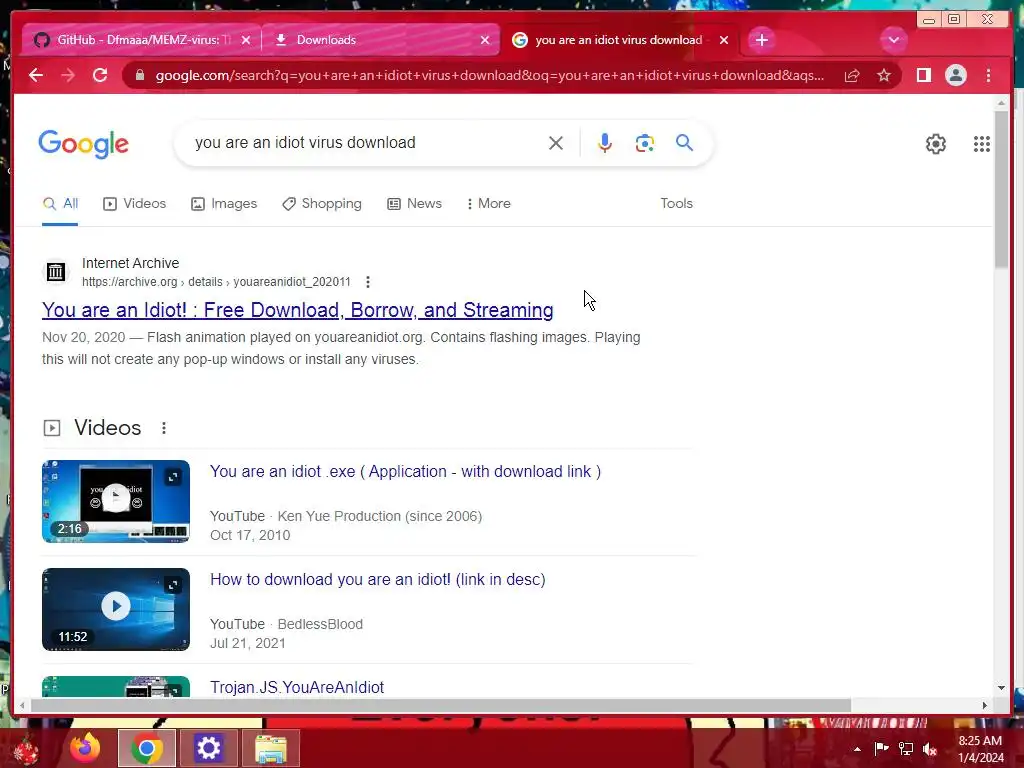Click the vertical scrollbar thumb
The width and height of the screenshot is (1024, 768).
[x=1001, y=189]
